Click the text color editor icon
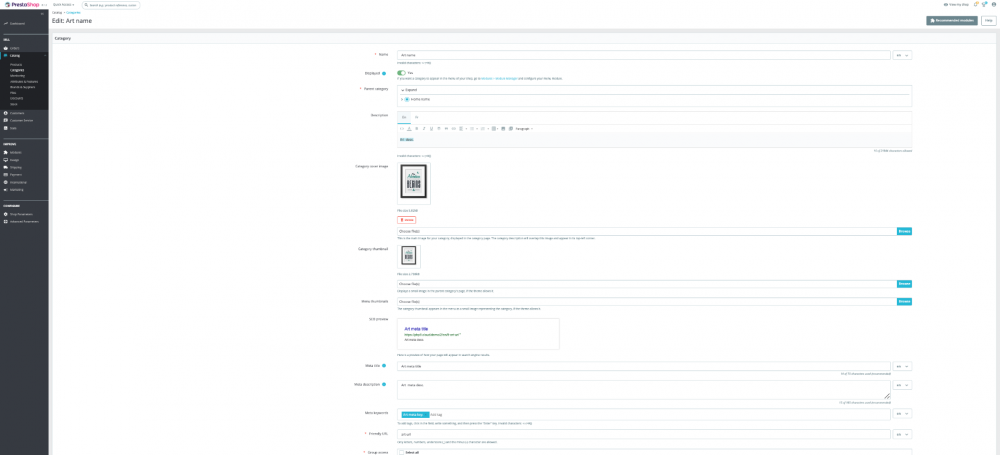1000x455 pixels. pos(409,128)
